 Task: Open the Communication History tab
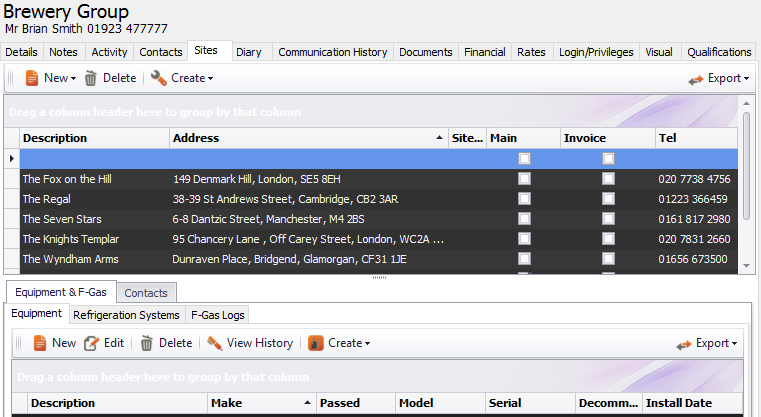[x=332, y=52]
